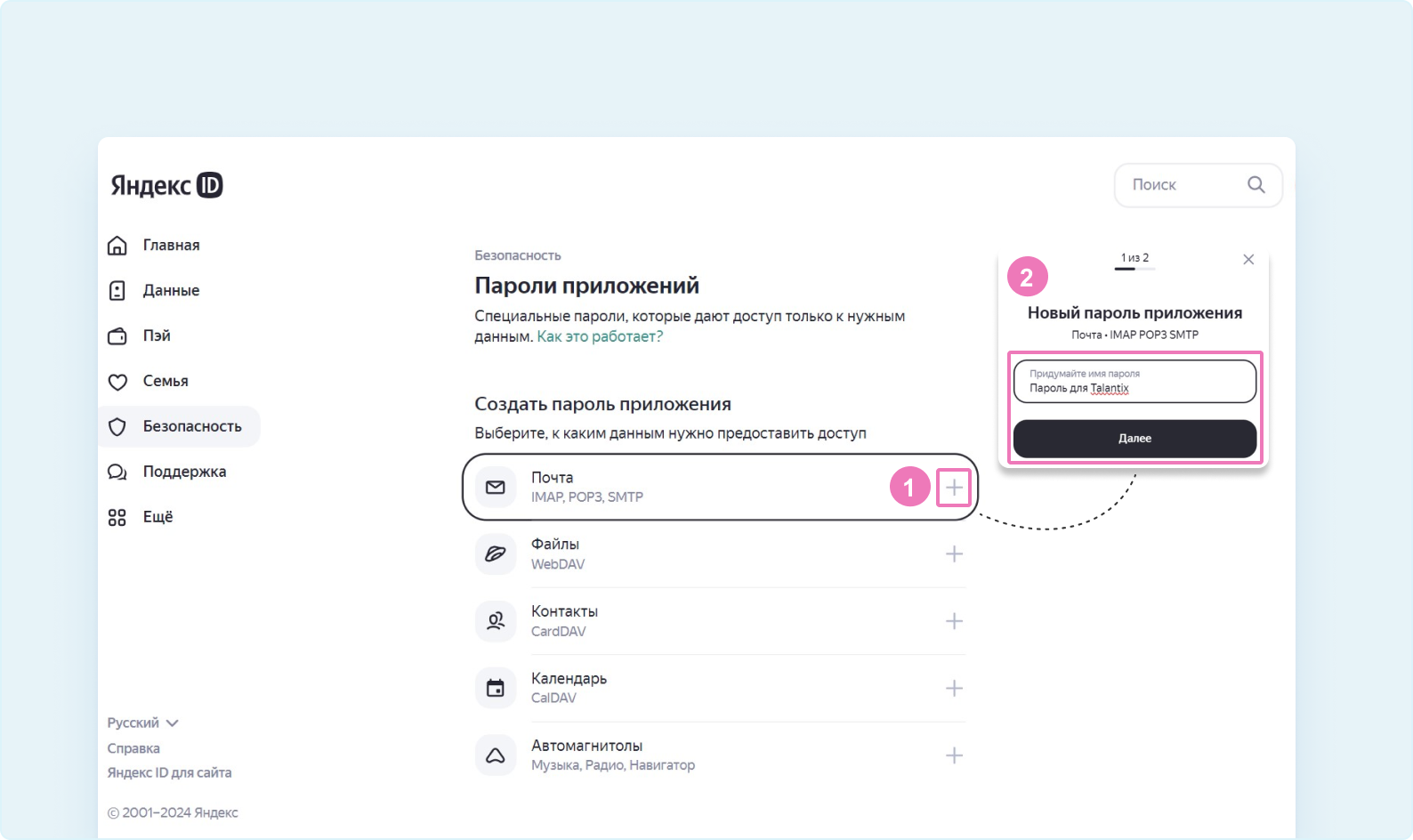Screen dimensions: 1413x840
Task: Open the Главная section
Action: [x=171, y=246]
